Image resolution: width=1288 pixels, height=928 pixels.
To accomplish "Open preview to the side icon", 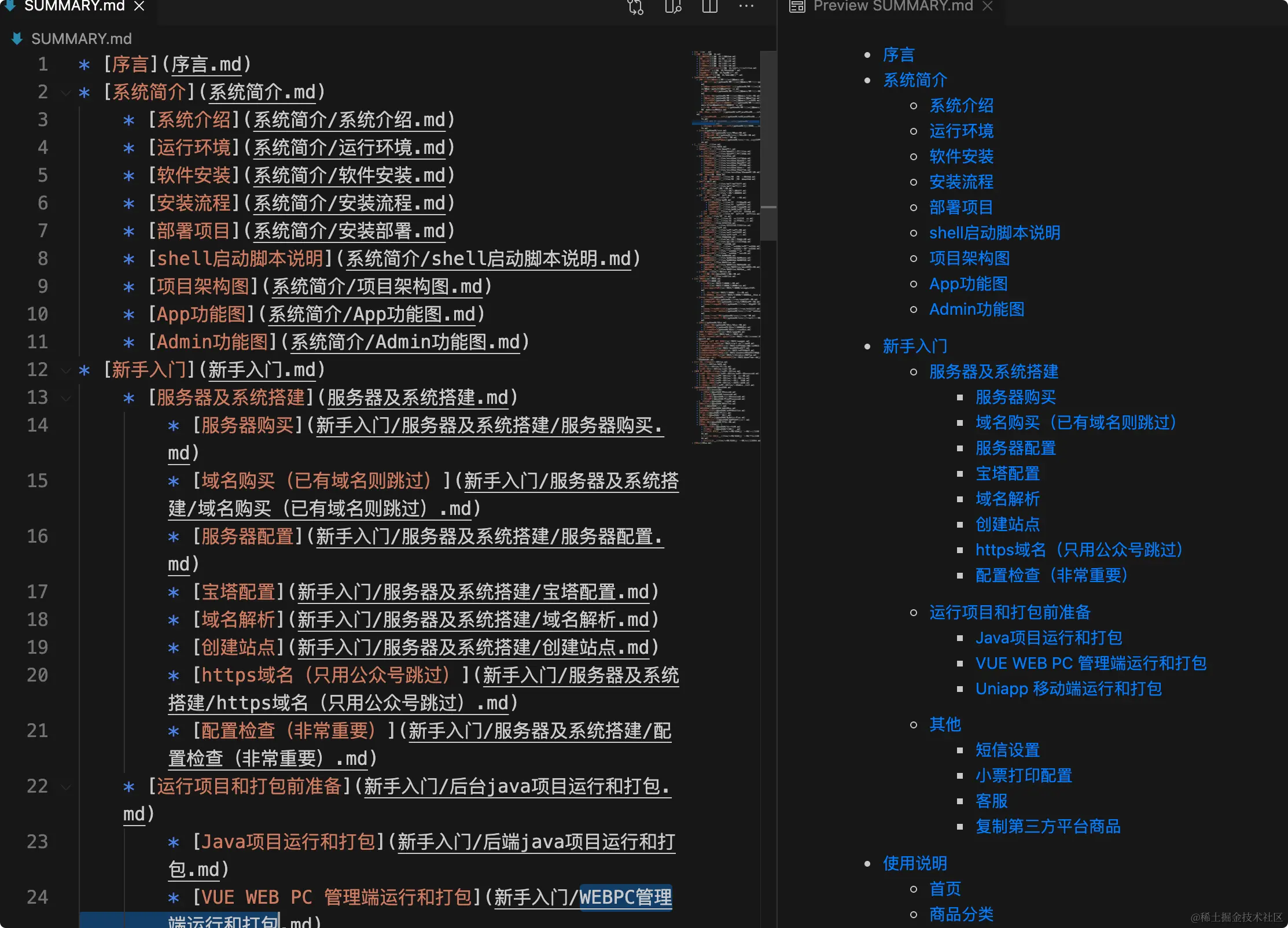I will click(x=672, y=7).
